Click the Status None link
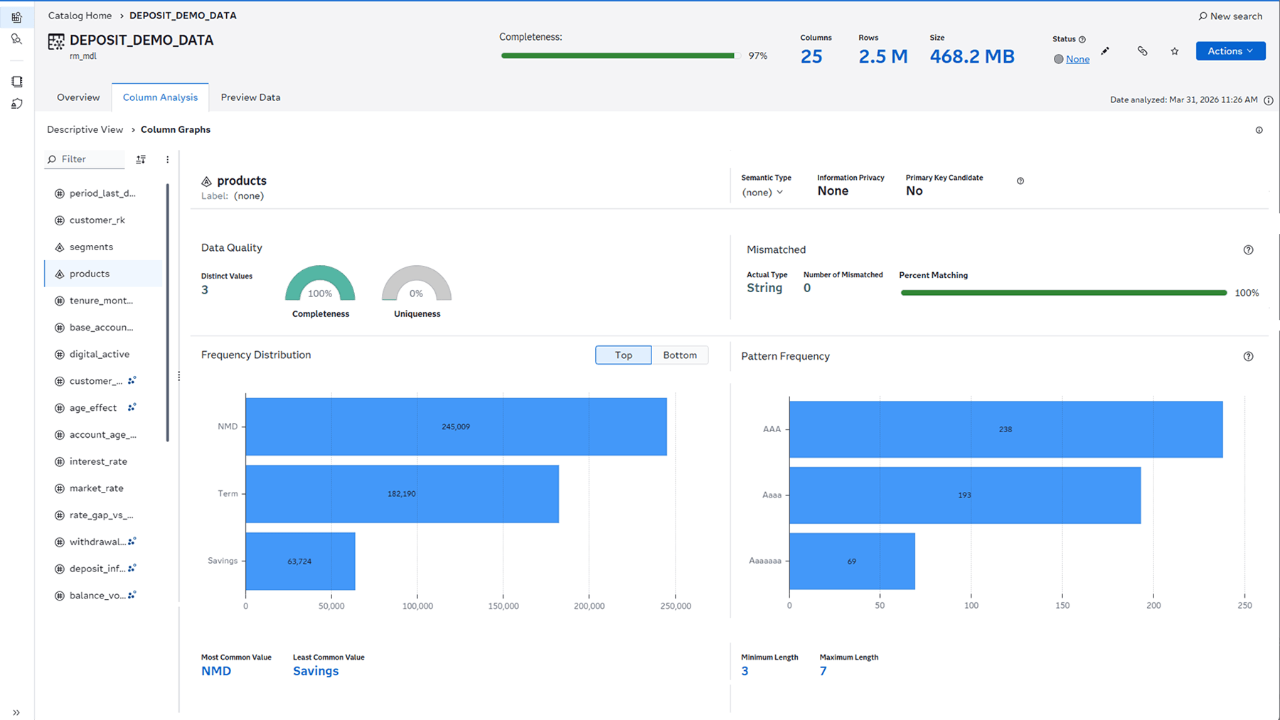1280x720 pixels. point(1077,59)
